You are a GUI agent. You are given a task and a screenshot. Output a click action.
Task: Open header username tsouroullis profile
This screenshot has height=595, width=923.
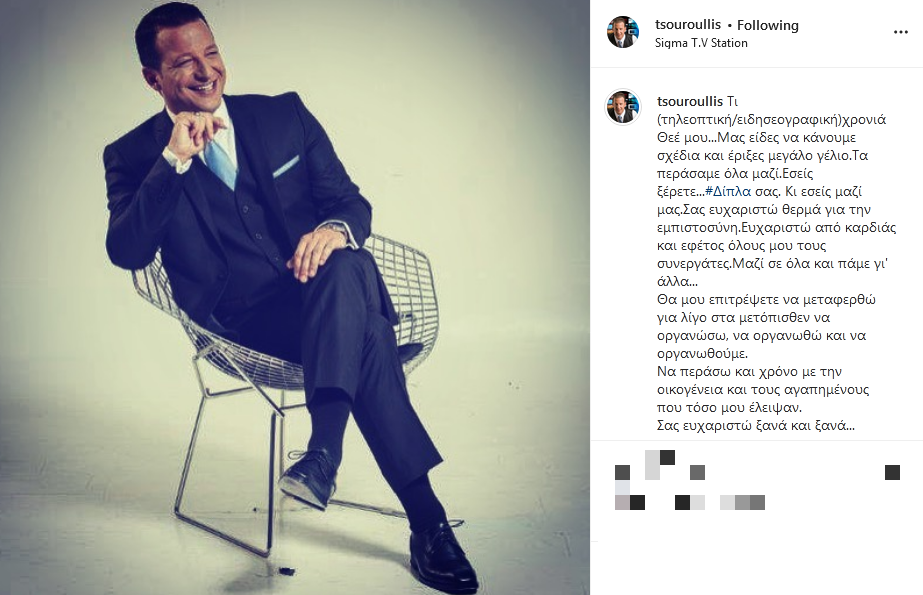pyautogui.click(x=688, y=25)
